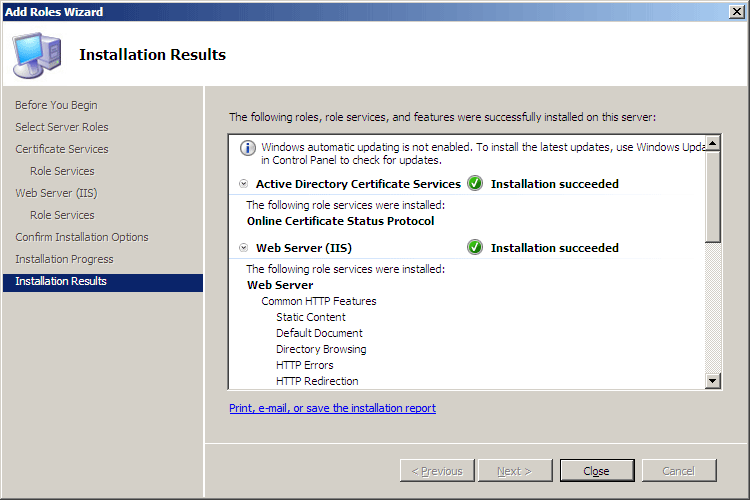Close the Add Roles Wizard window with X
Screen dimensions: 750x500
point(736,11)
